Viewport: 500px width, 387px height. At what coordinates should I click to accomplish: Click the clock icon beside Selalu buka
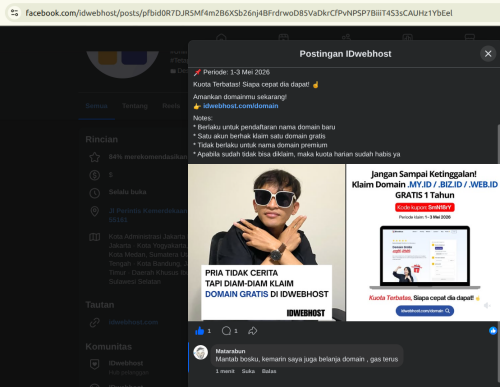[x=95, y=193]
